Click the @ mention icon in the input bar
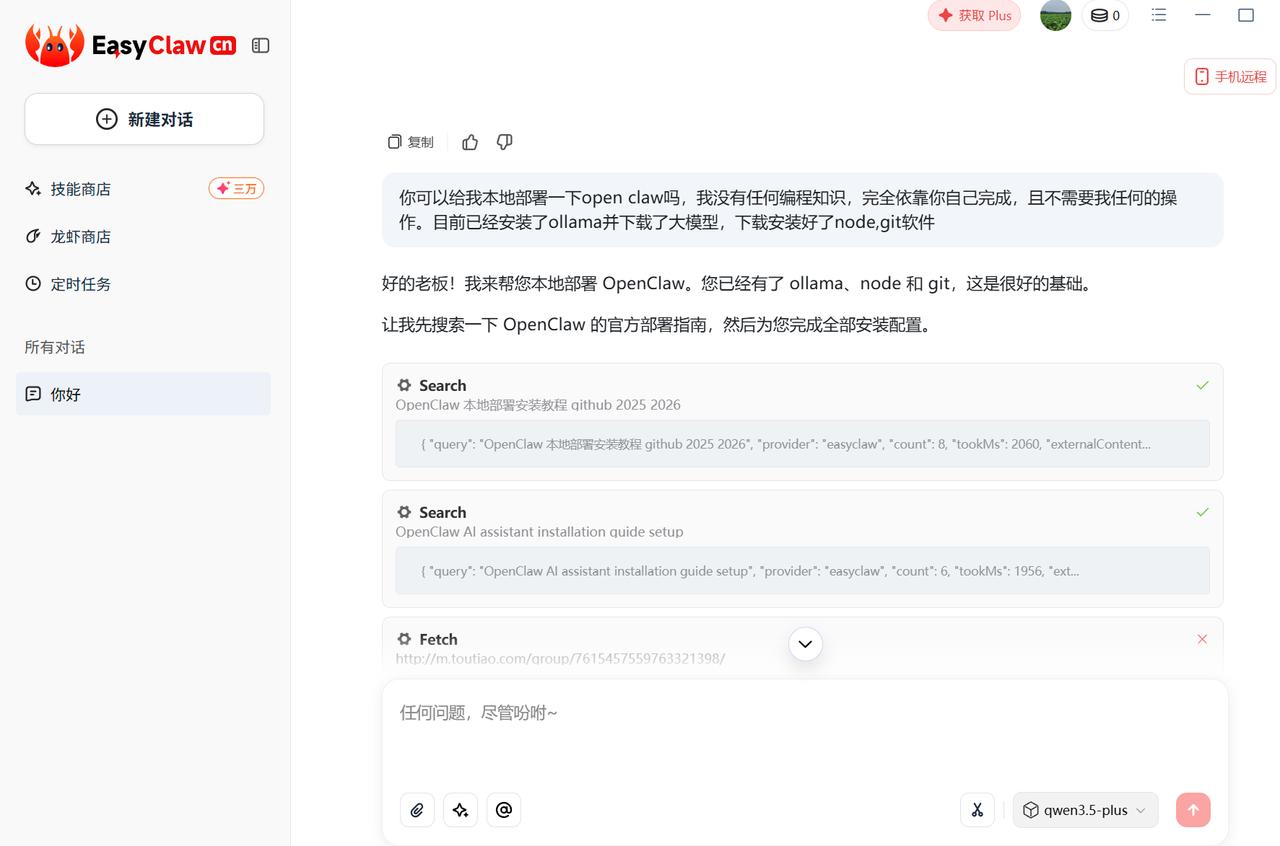This screenshot has height=846, width=1280. tap(503, 810)
